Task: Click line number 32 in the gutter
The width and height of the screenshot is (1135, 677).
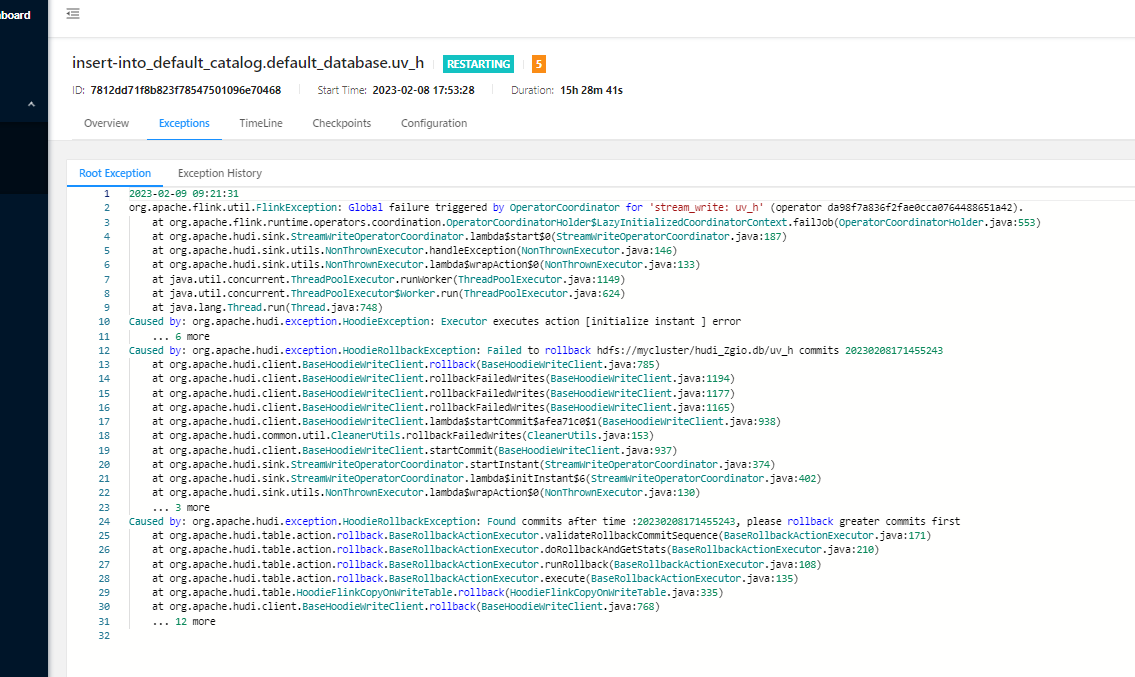Action: coord(104,636)
